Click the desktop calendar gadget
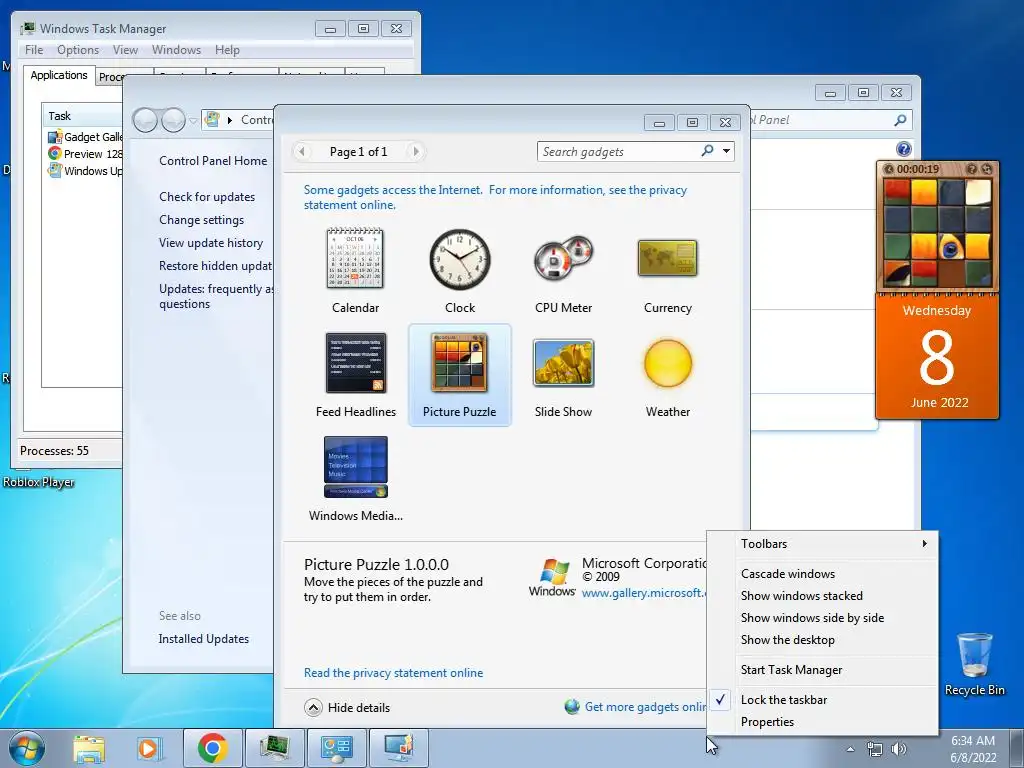This screenshot has height=768, width=1024. coord(936,356)
